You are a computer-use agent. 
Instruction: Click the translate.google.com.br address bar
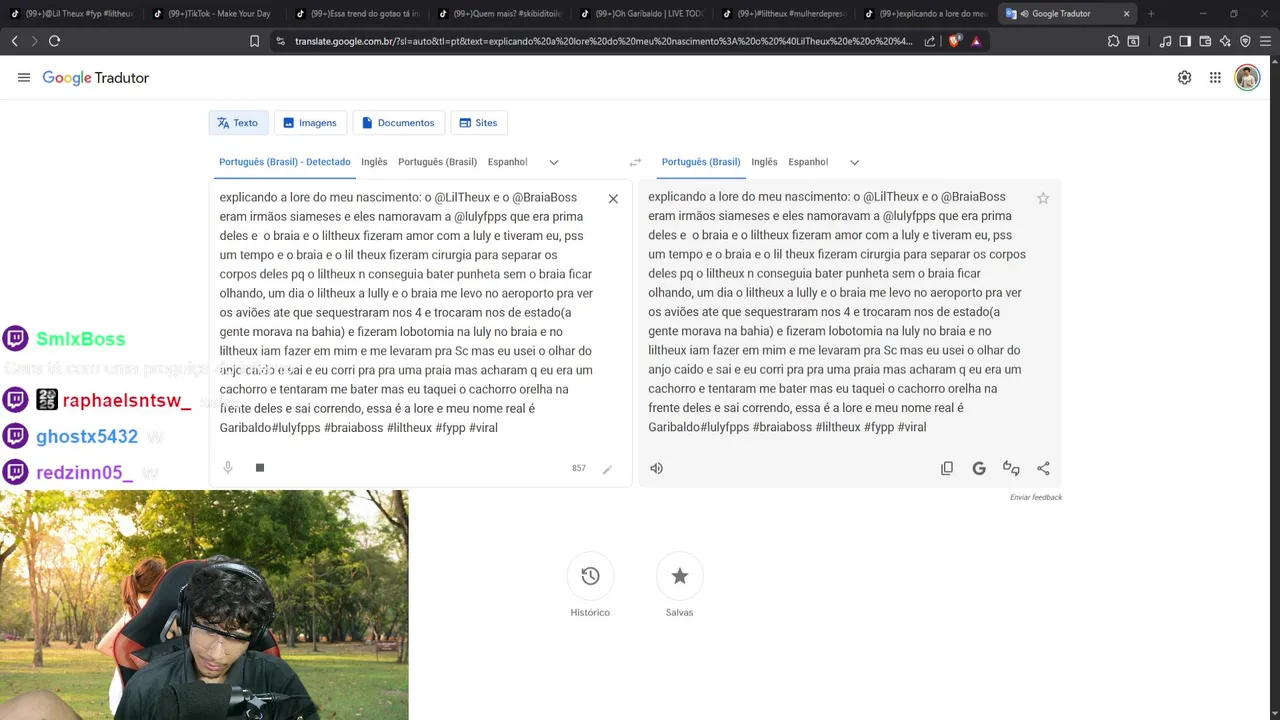[x=603, y=41]
